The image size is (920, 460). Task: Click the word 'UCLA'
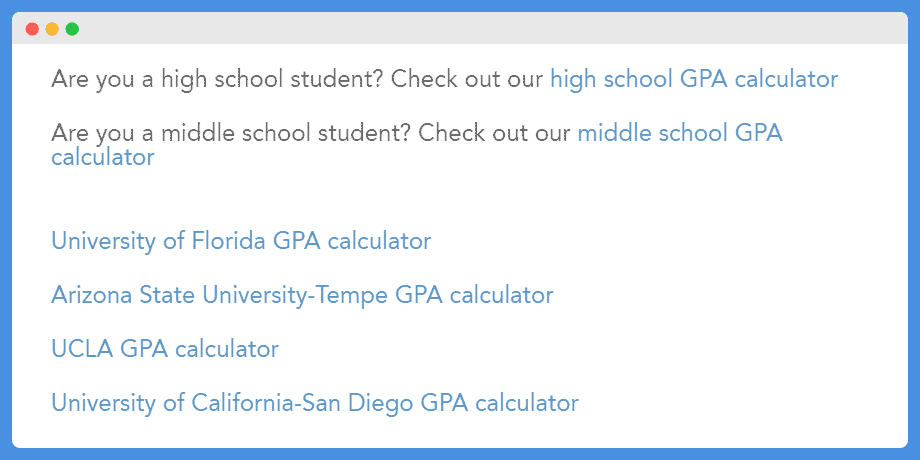tap(82, 349)
